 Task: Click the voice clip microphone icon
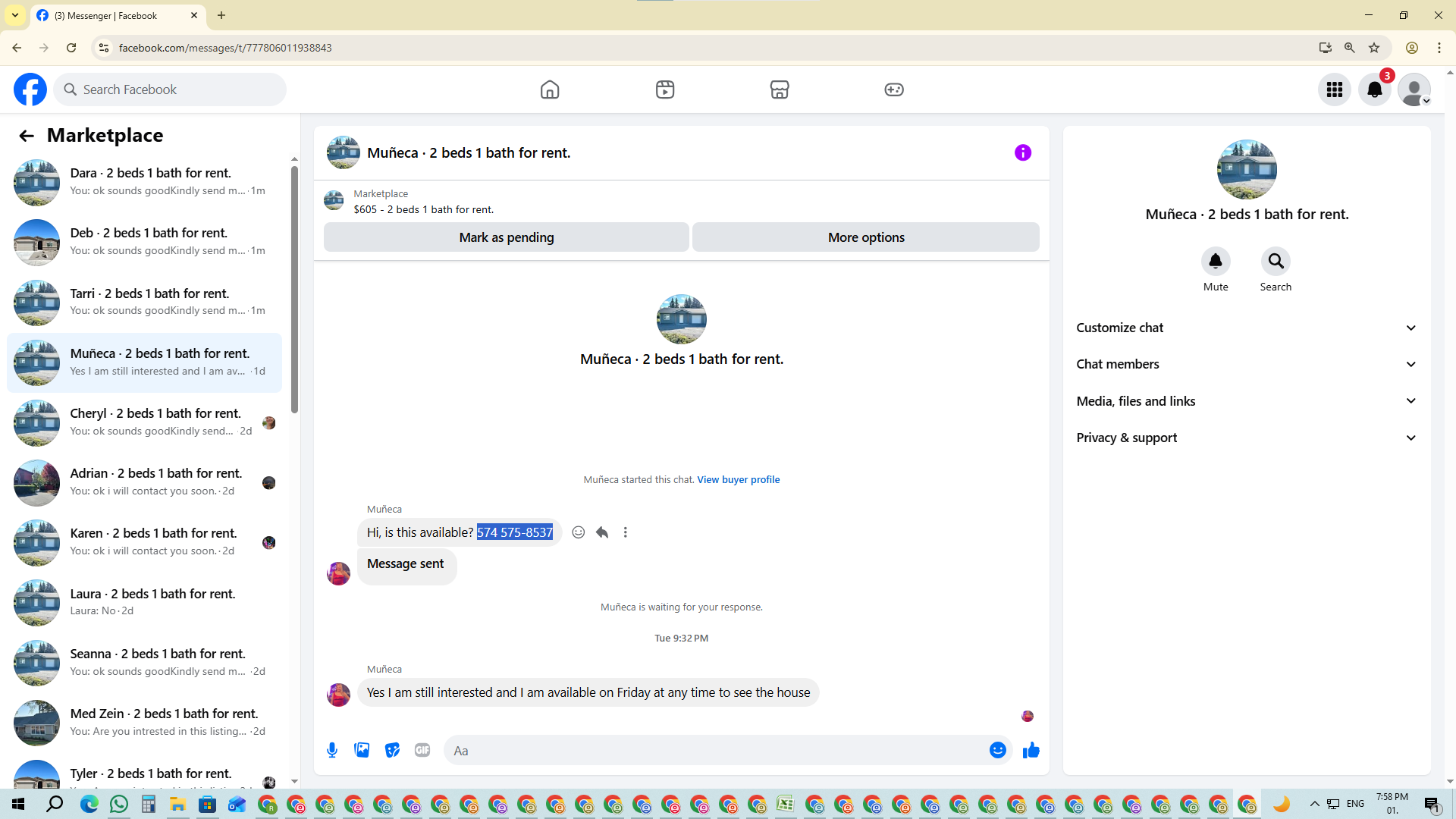[332, 751]
